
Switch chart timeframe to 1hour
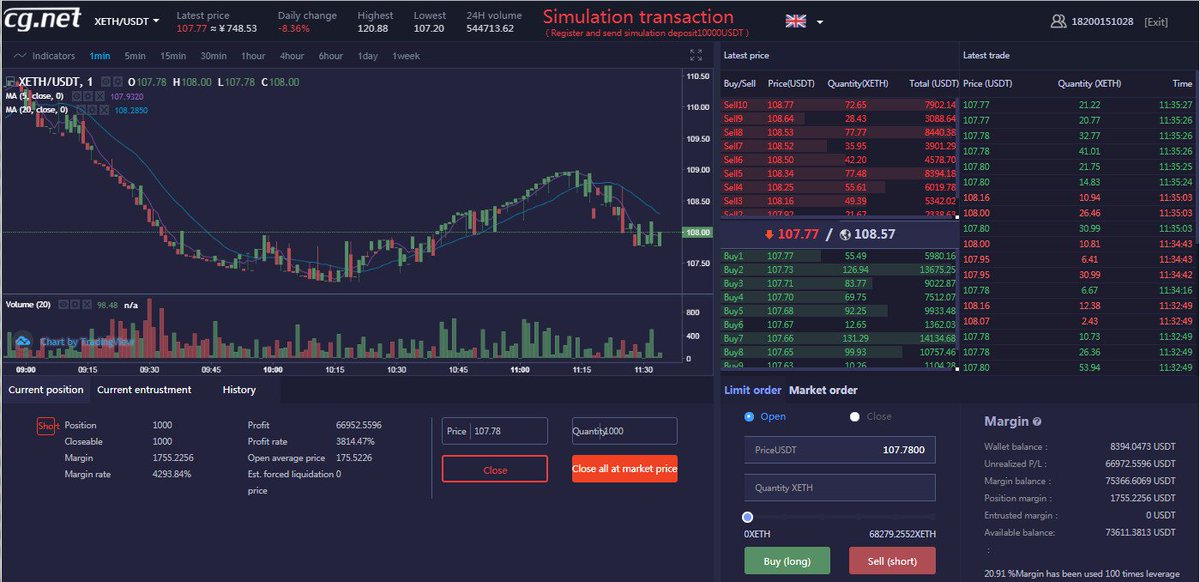tap(253, 56)
